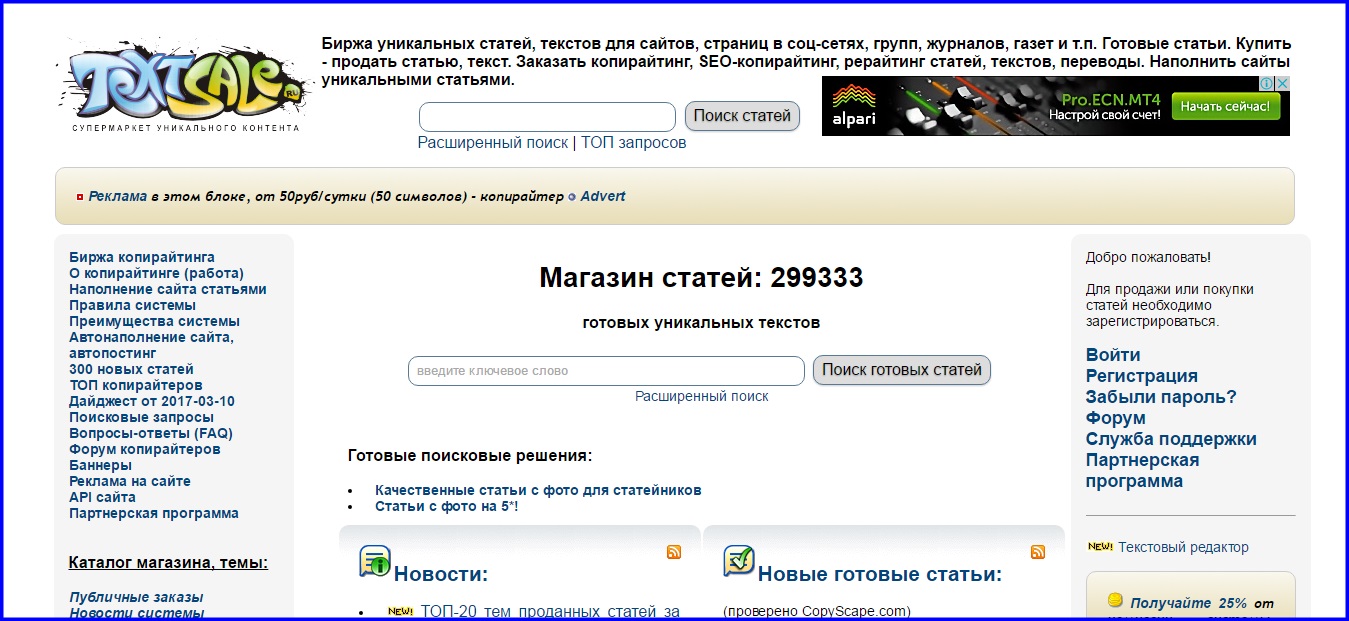This screenshot has width=1349, height=621.
Task: Open the ТОП-20 тем проданных статей news item
Action: [550, 611]
